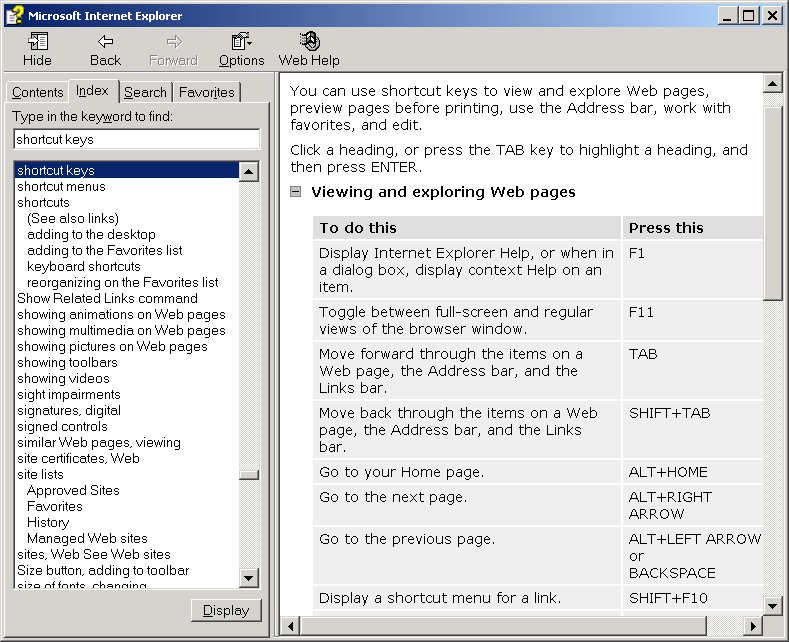Screen dimensions: 789x642
Task: Click the Hide toolbar icon
Action: tap(37, 42)
